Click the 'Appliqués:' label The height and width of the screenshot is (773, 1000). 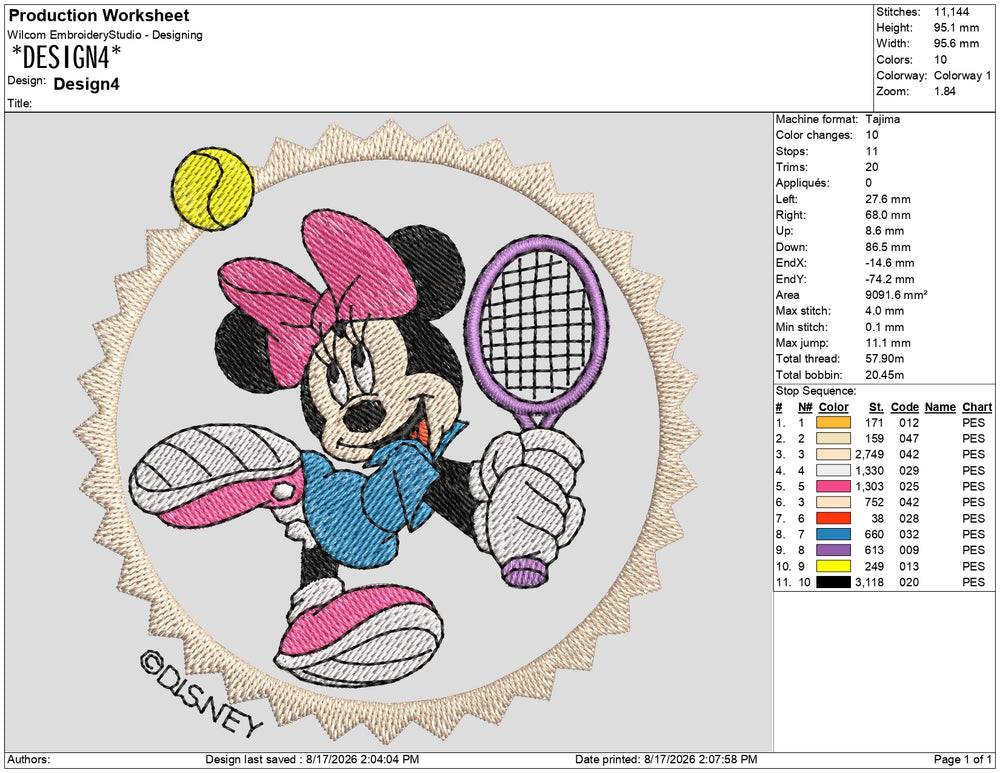[x=802, y=183]
